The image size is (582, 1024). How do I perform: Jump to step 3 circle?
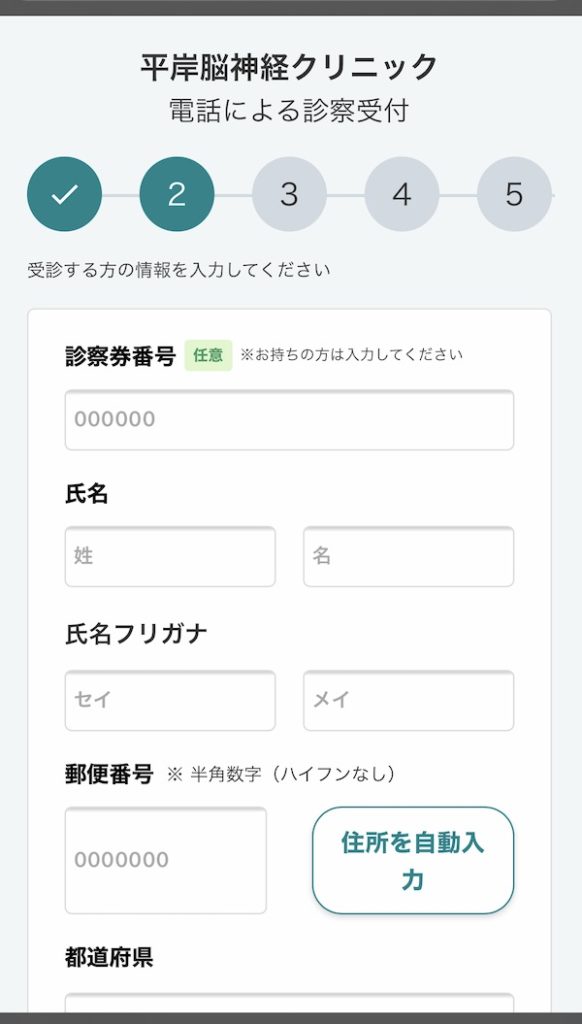point(289,194)
